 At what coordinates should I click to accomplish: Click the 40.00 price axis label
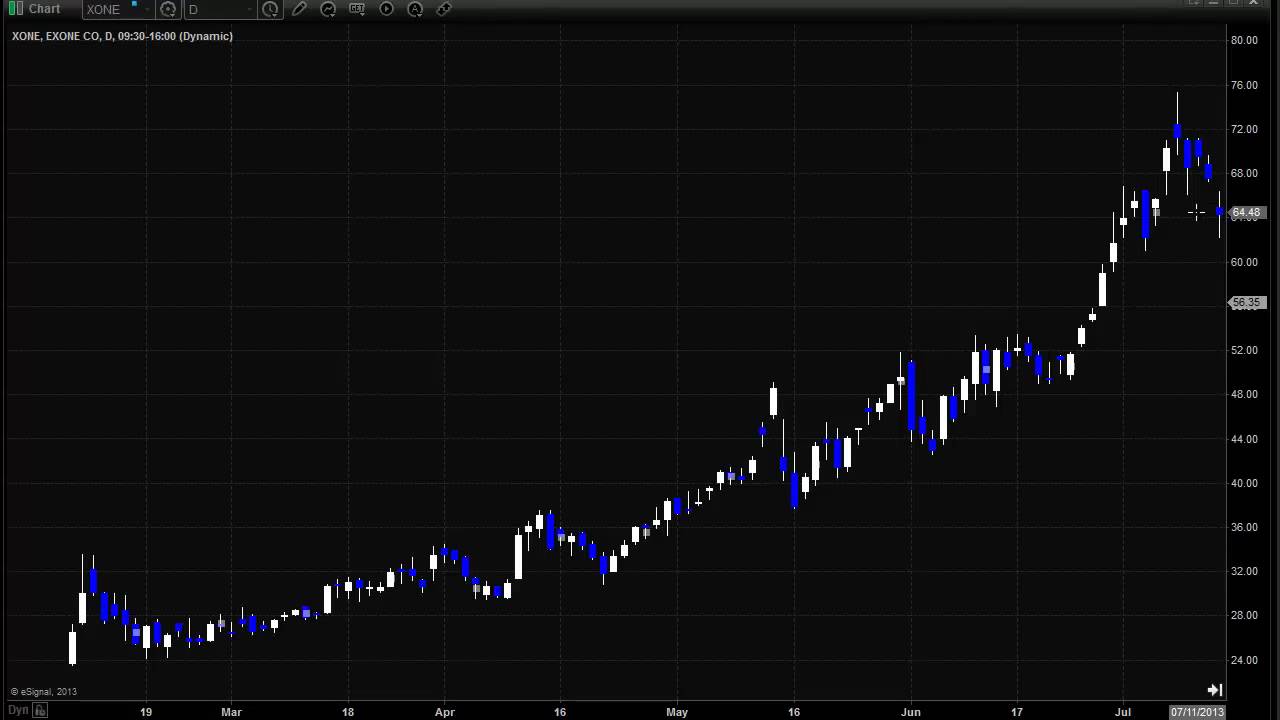click(1245, 483)
